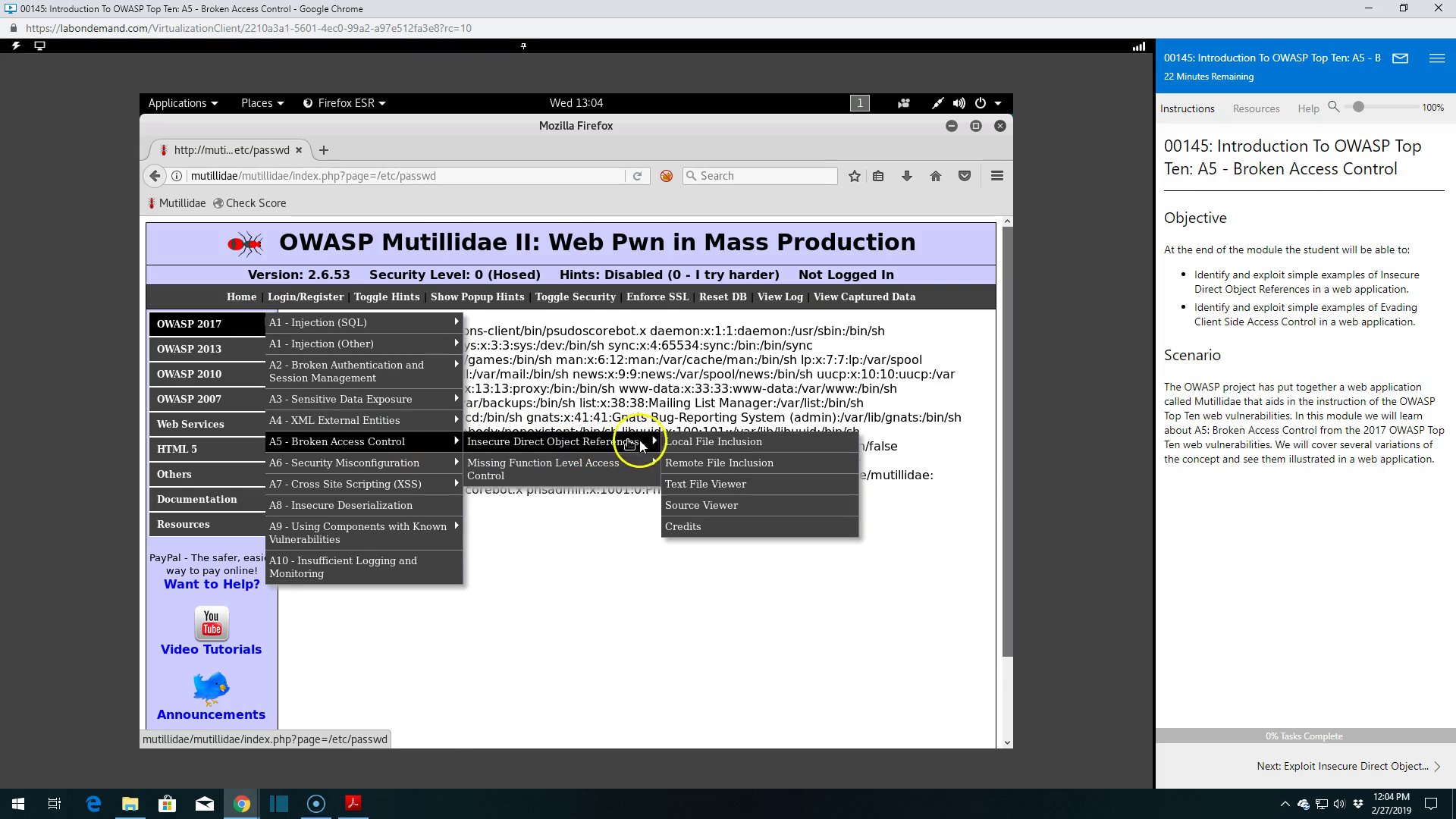Click Next: Exploit Insecure Direct Object link
Viewport: 1456px width, 819px height.
pyautogui.click(x=1348, y=766)
